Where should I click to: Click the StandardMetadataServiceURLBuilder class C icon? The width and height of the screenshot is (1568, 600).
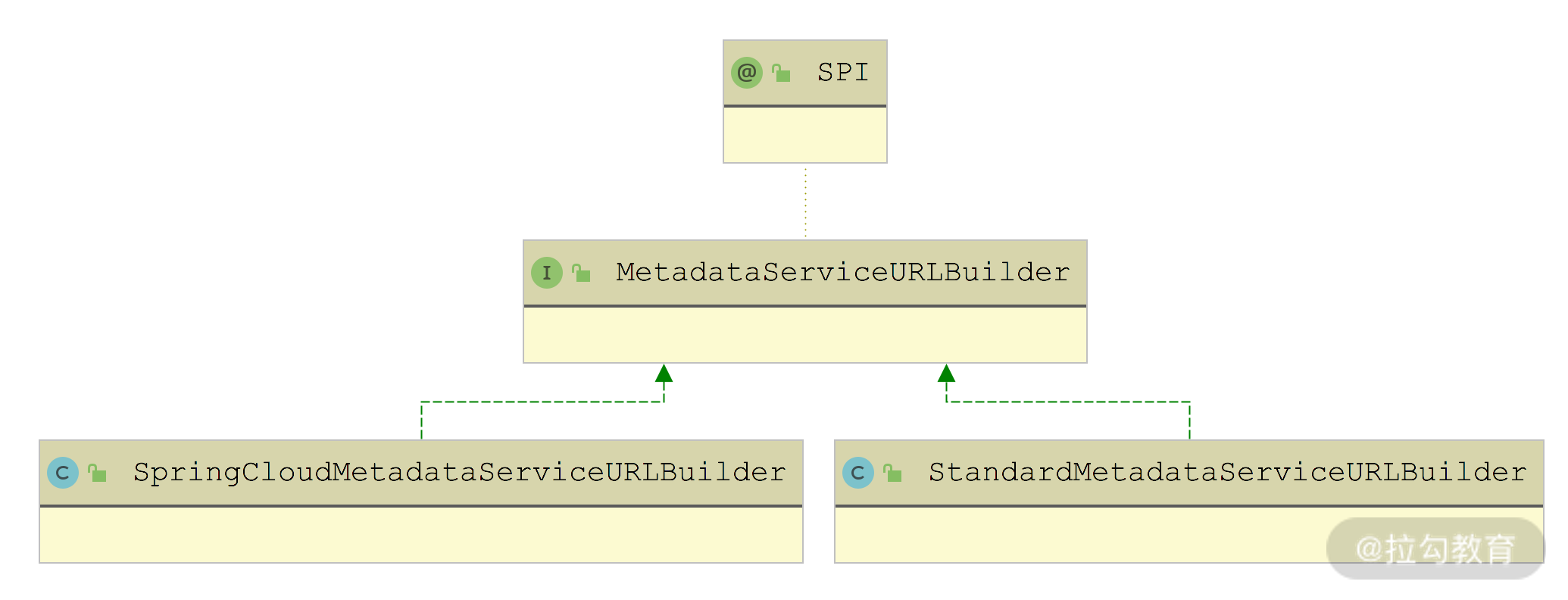[857, 473]
